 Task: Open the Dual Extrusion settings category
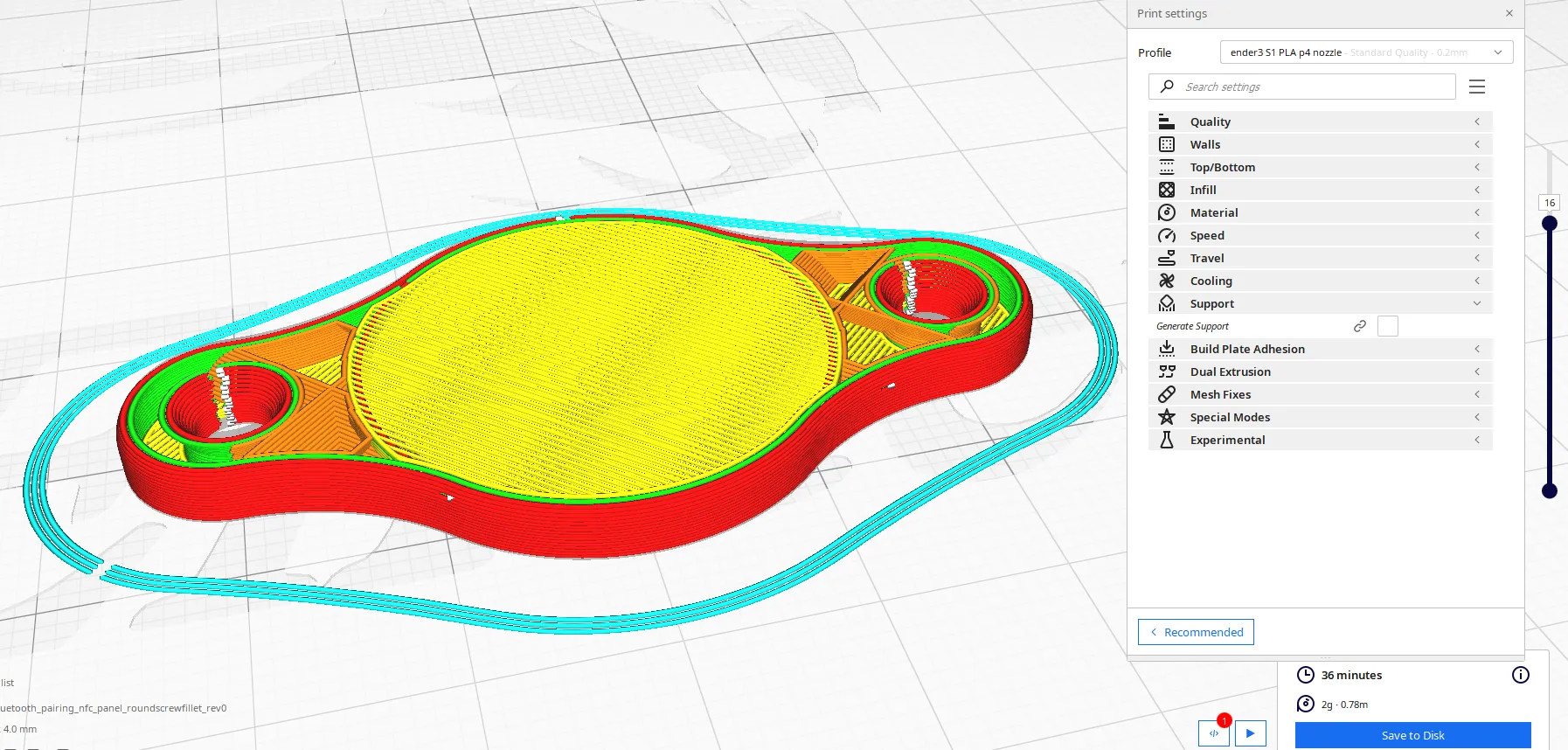click(x=1230, y=372)
